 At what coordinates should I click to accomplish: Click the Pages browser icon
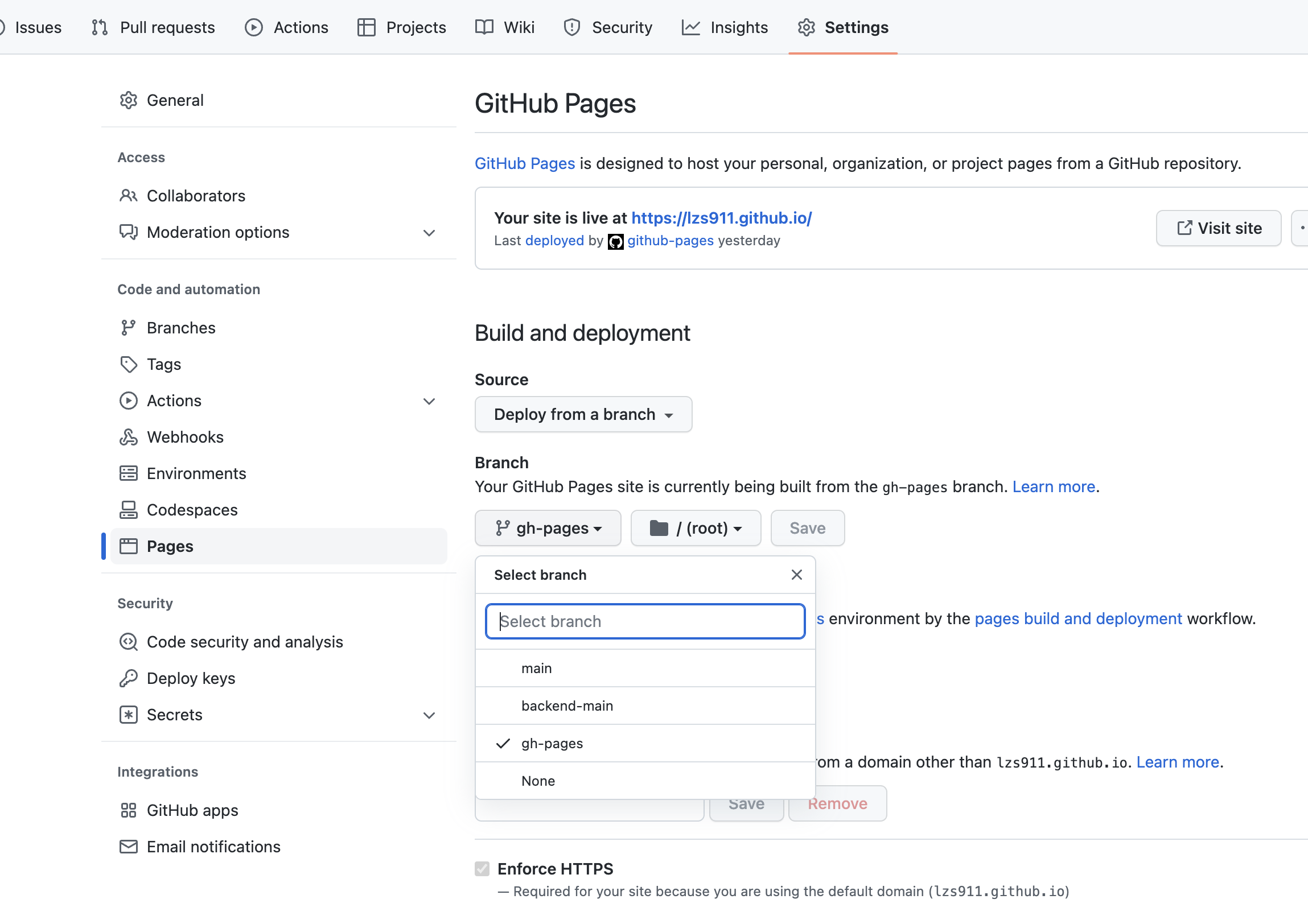tap(129, 547)
